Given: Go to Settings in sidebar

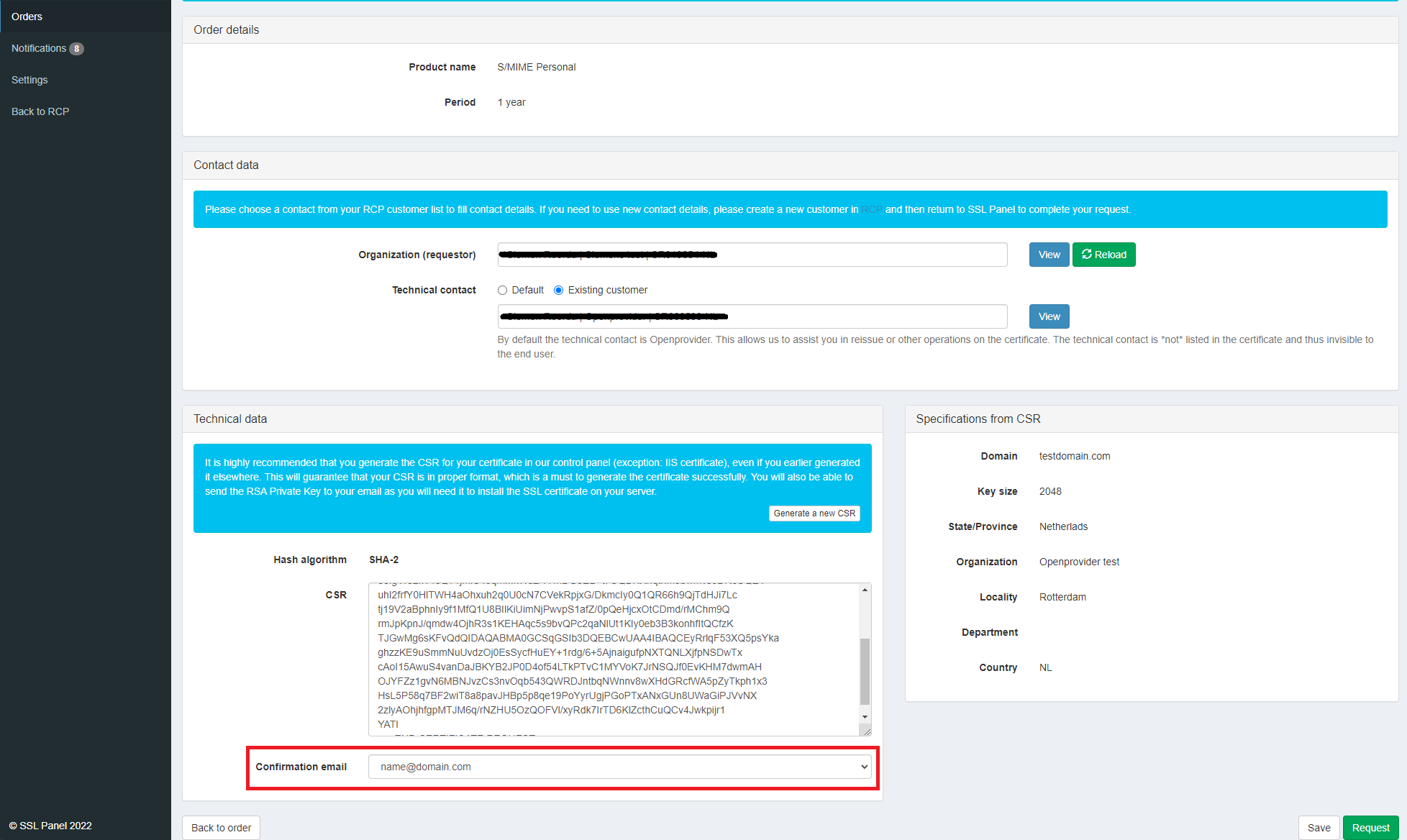Looking at the screenshot, I should click(29, 80).
